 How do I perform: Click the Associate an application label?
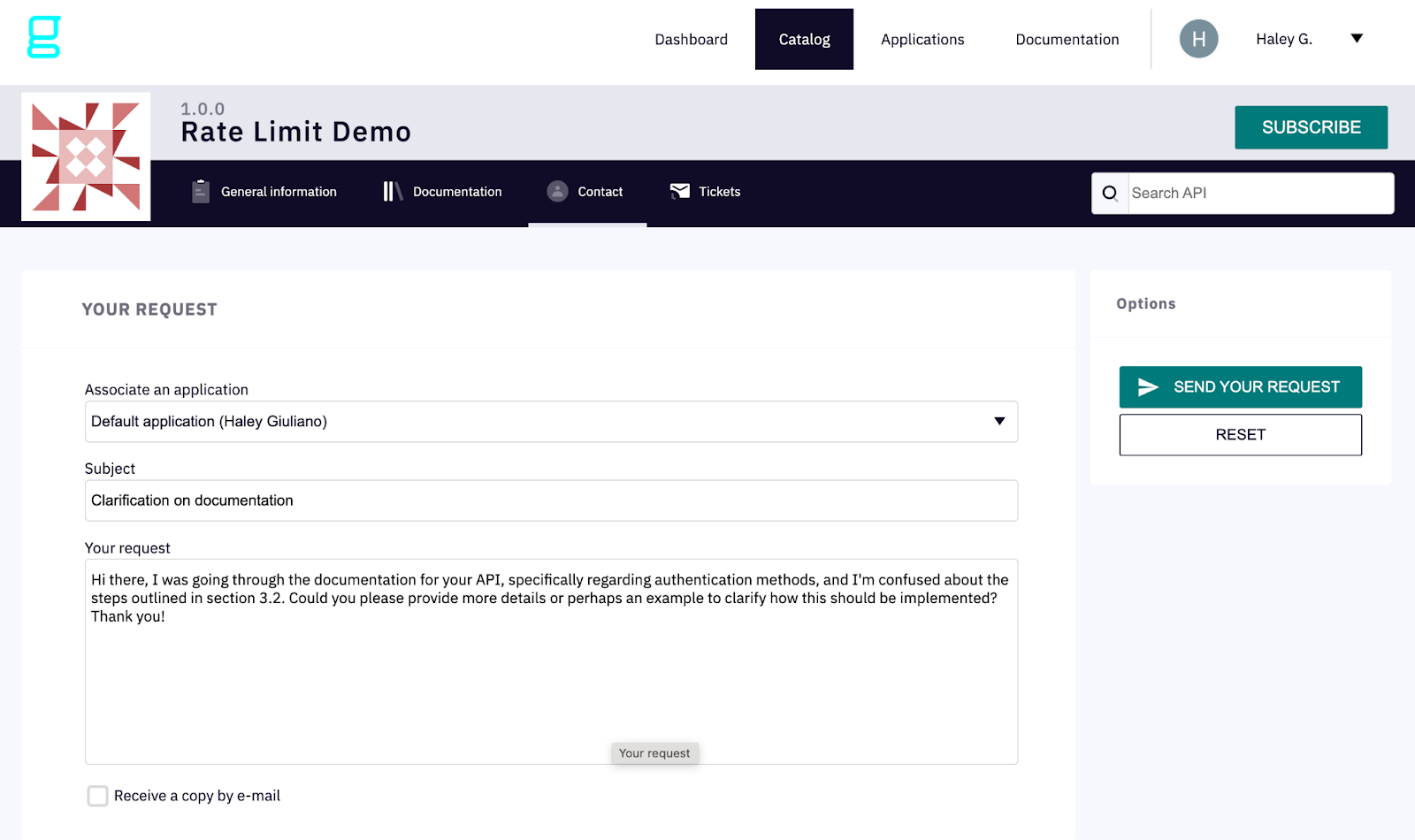pos(166,390)
